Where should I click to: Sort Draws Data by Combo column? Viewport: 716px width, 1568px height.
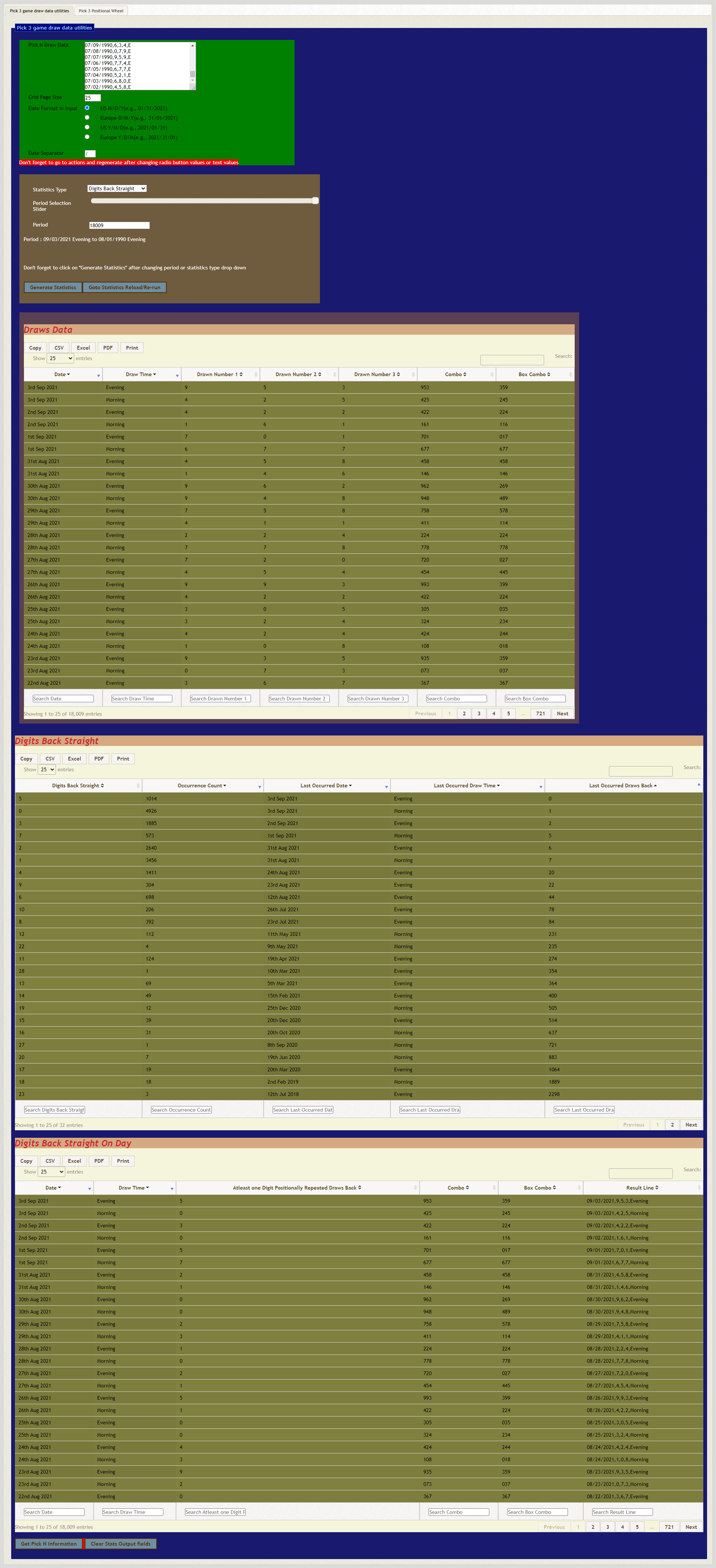pos(456,374)
